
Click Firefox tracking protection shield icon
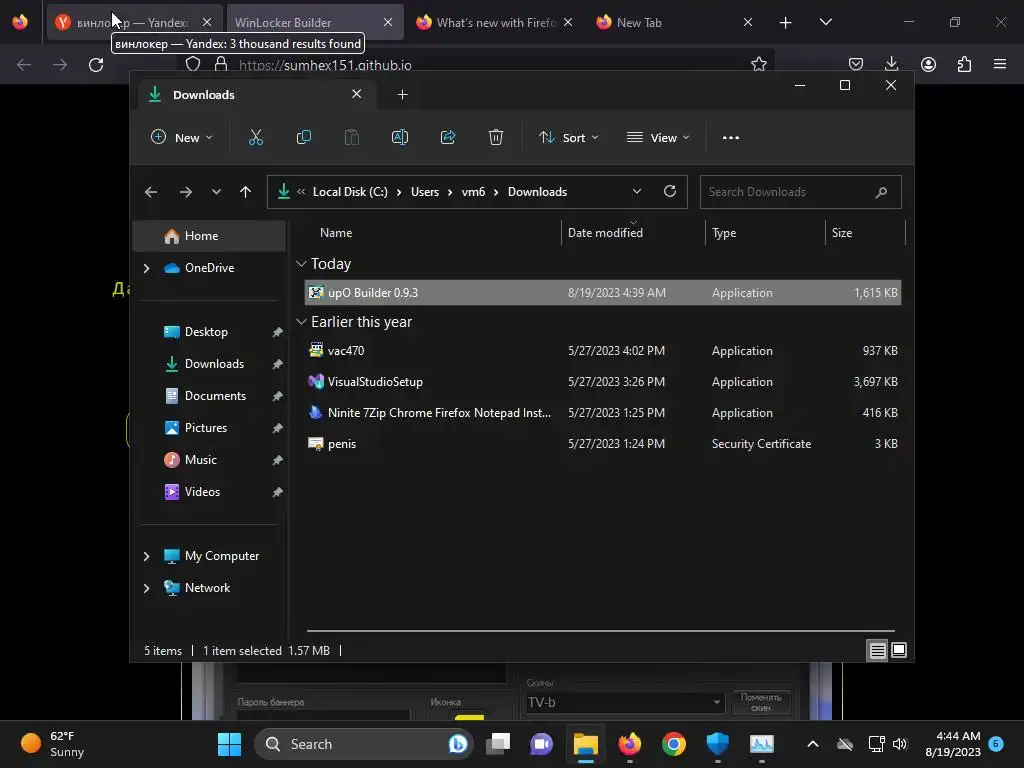pos(193,64)
